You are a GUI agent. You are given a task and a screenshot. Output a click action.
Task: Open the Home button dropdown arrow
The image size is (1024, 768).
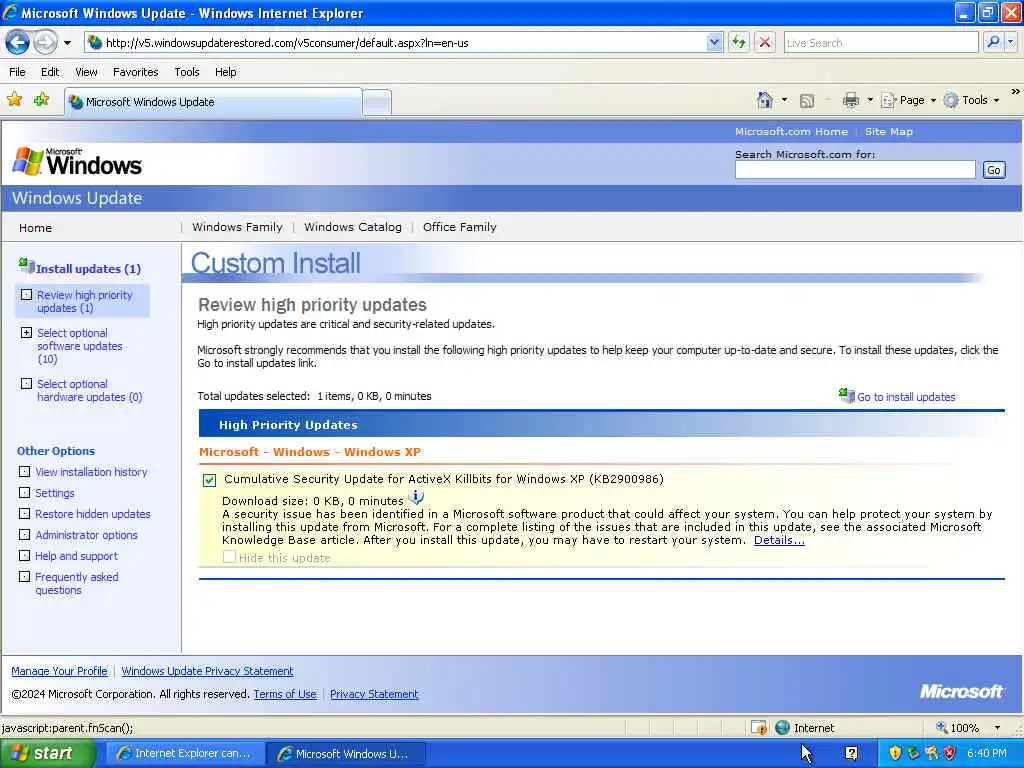(x=784, y=100)
